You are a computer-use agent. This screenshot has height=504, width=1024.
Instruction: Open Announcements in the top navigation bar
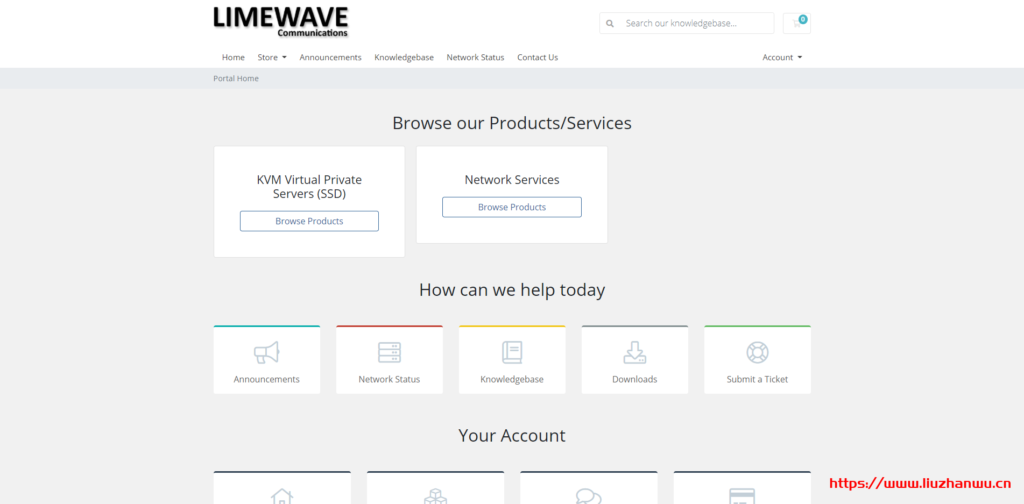pos(330,57)
